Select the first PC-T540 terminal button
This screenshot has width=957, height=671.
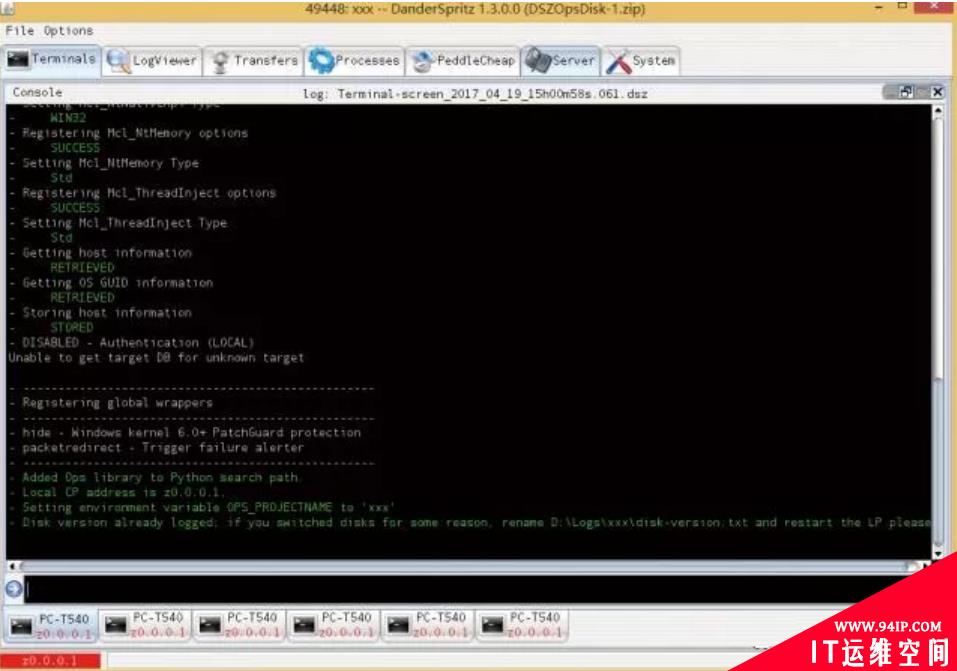51,625
